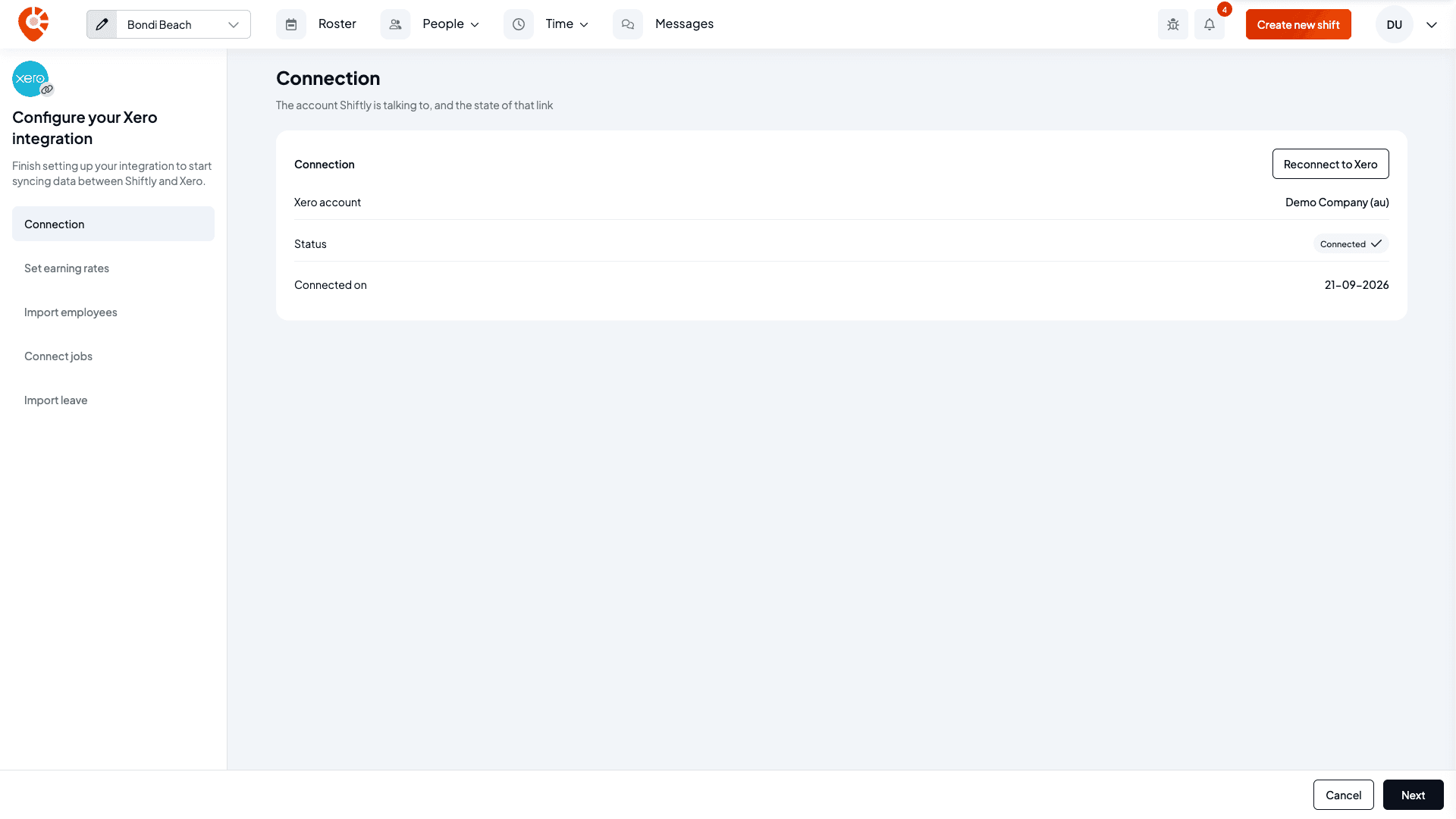Image resolution: width=1456 pixels, height=819 pixels.
Task: Open the Messages page
Action: pos(684,24)
